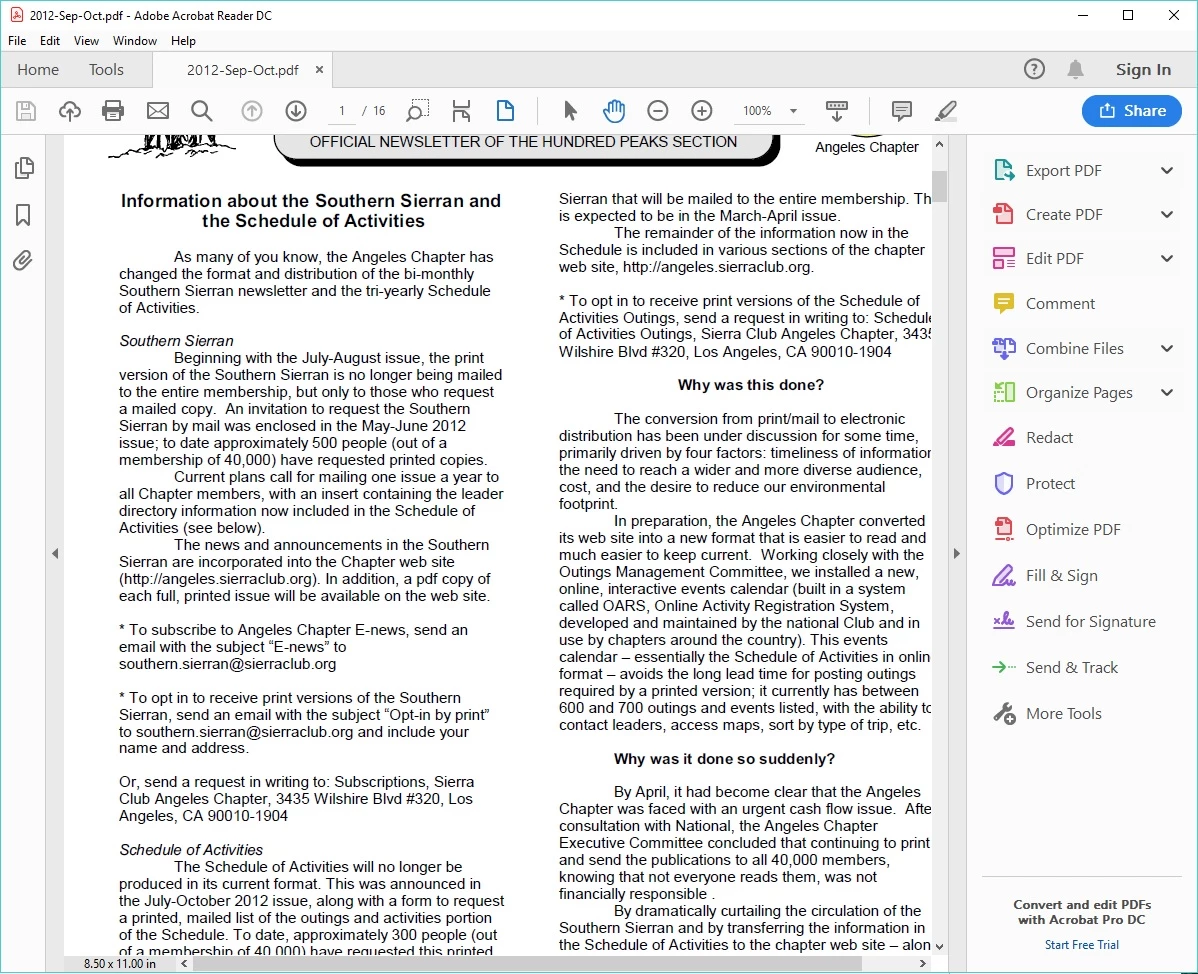Viewport: 1198px width, 974px height.
Task: Click Start Free Trial link
Action: coord(1081,945)
